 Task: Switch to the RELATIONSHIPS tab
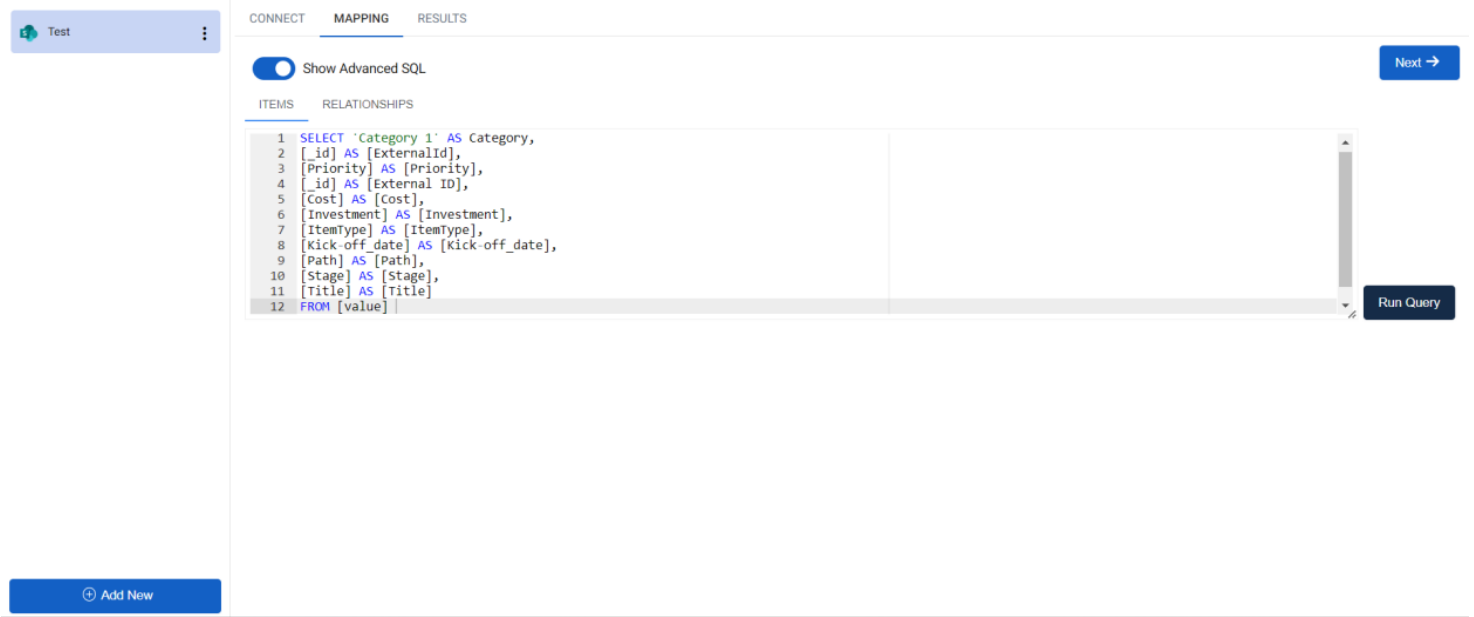[x=367, y=104]
